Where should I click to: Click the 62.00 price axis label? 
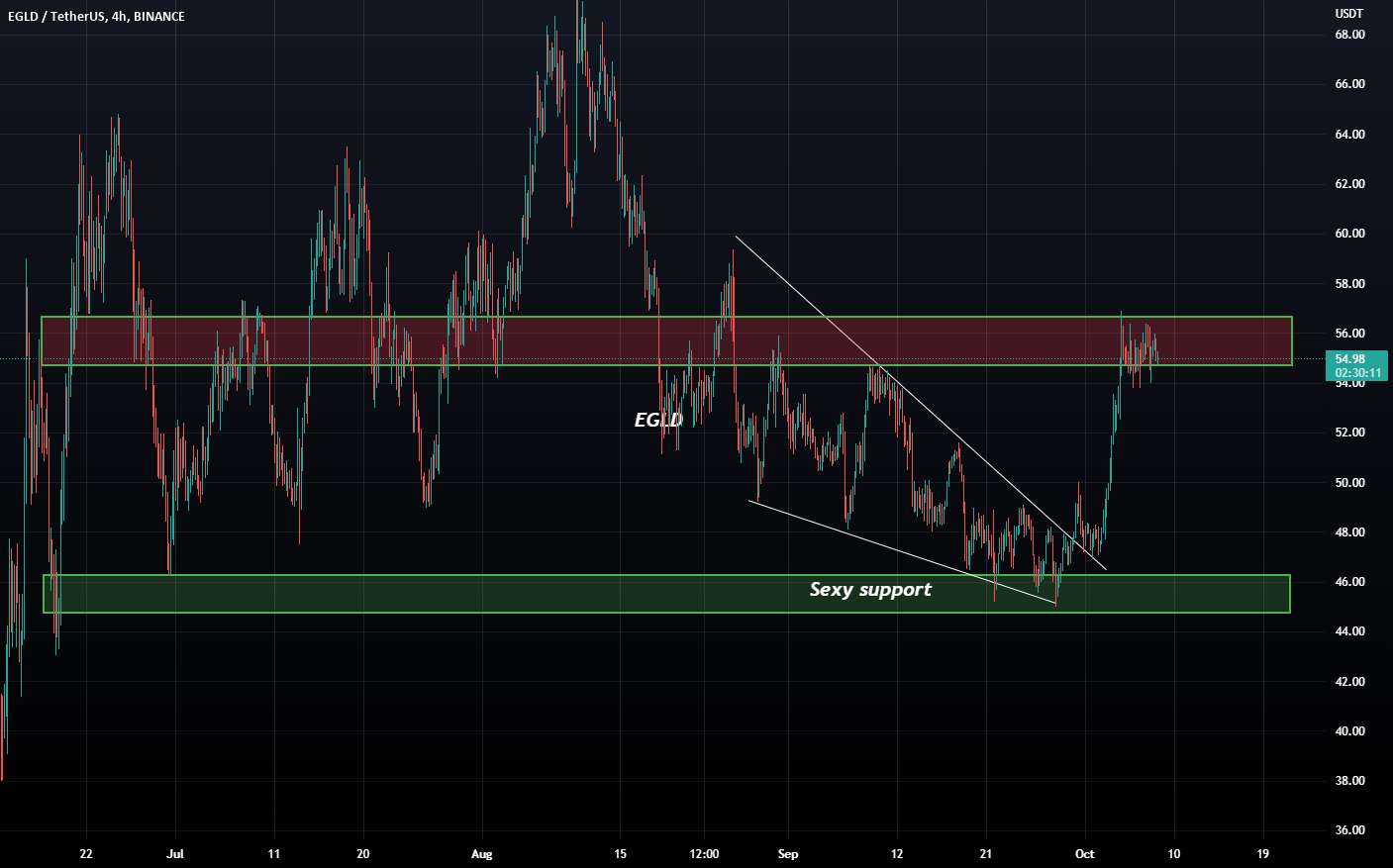pyautogui.click(x=1349, y=184)
